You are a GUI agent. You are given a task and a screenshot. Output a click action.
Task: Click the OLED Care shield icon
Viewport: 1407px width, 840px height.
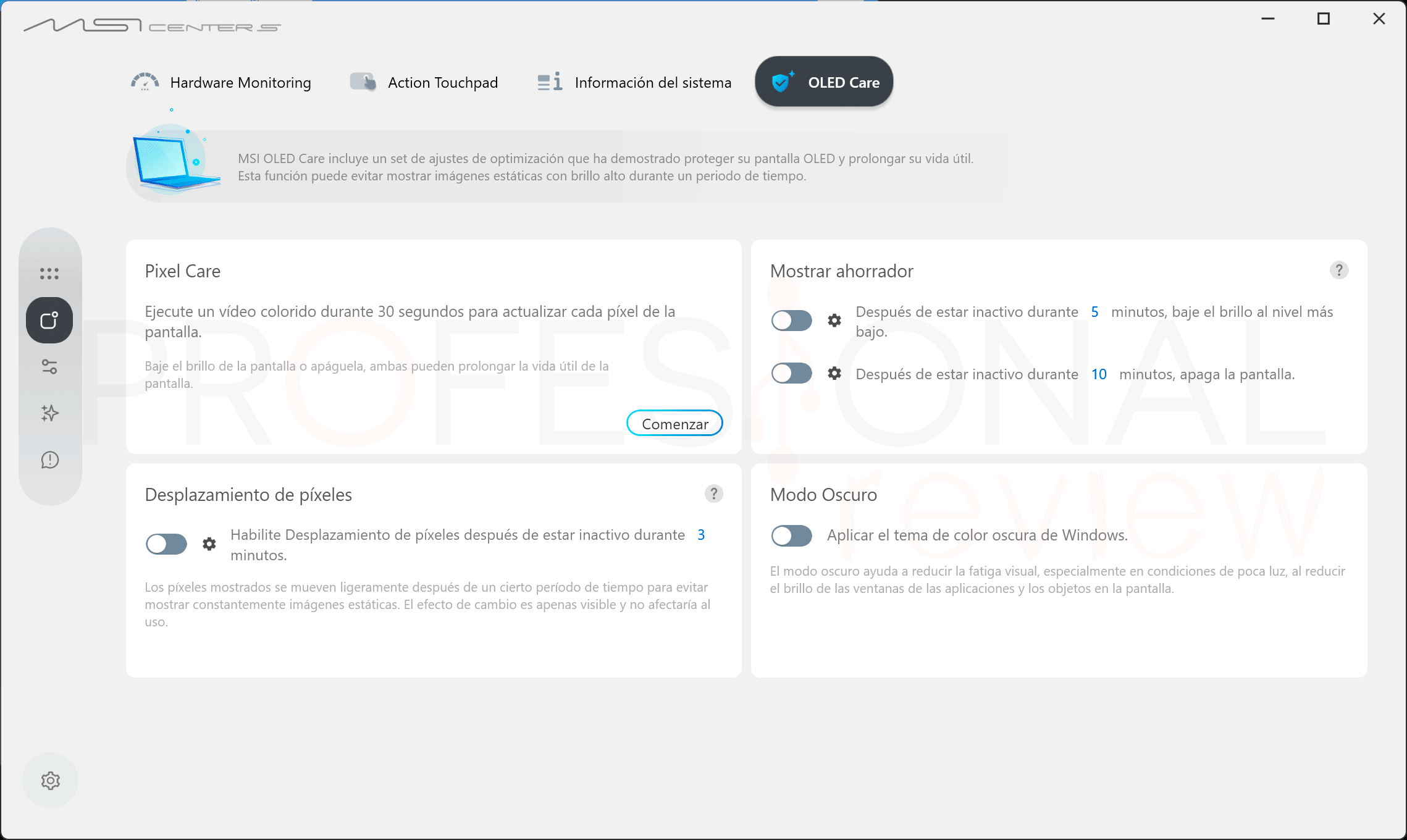(782, 82)
